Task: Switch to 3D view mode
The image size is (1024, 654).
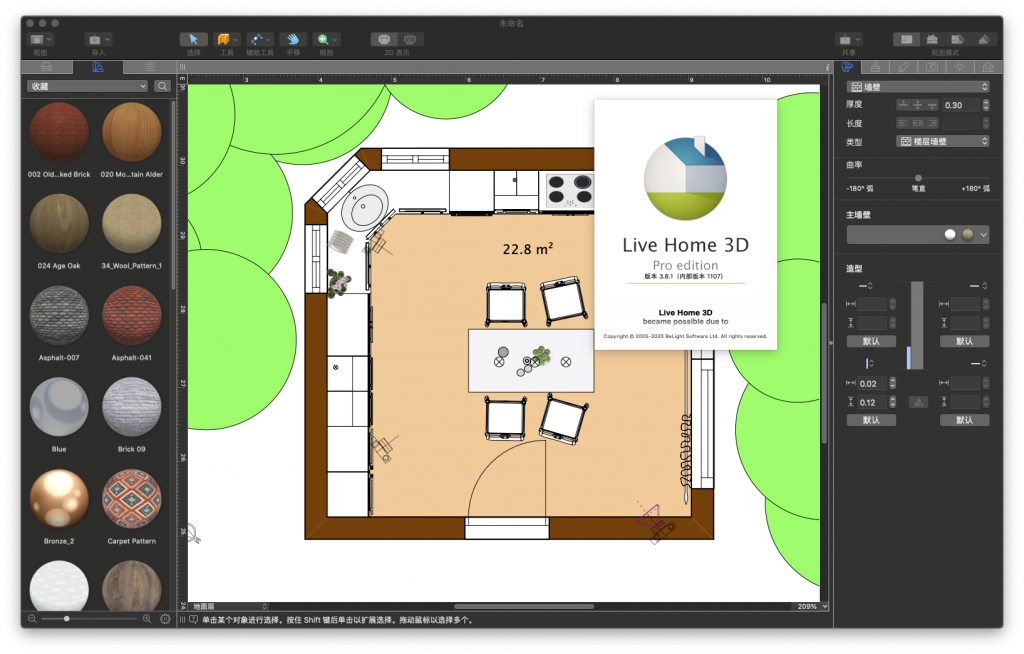Action: point(984,39)
